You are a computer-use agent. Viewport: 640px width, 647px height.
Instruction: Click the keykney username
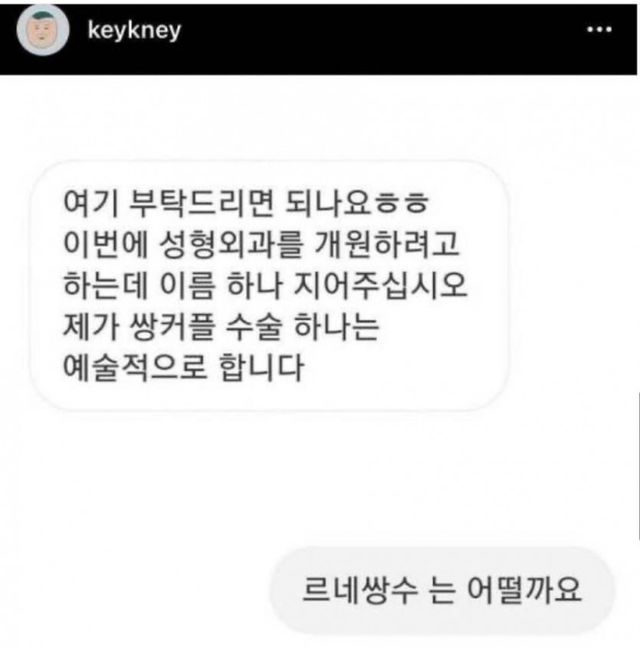(x=134, y=30)
